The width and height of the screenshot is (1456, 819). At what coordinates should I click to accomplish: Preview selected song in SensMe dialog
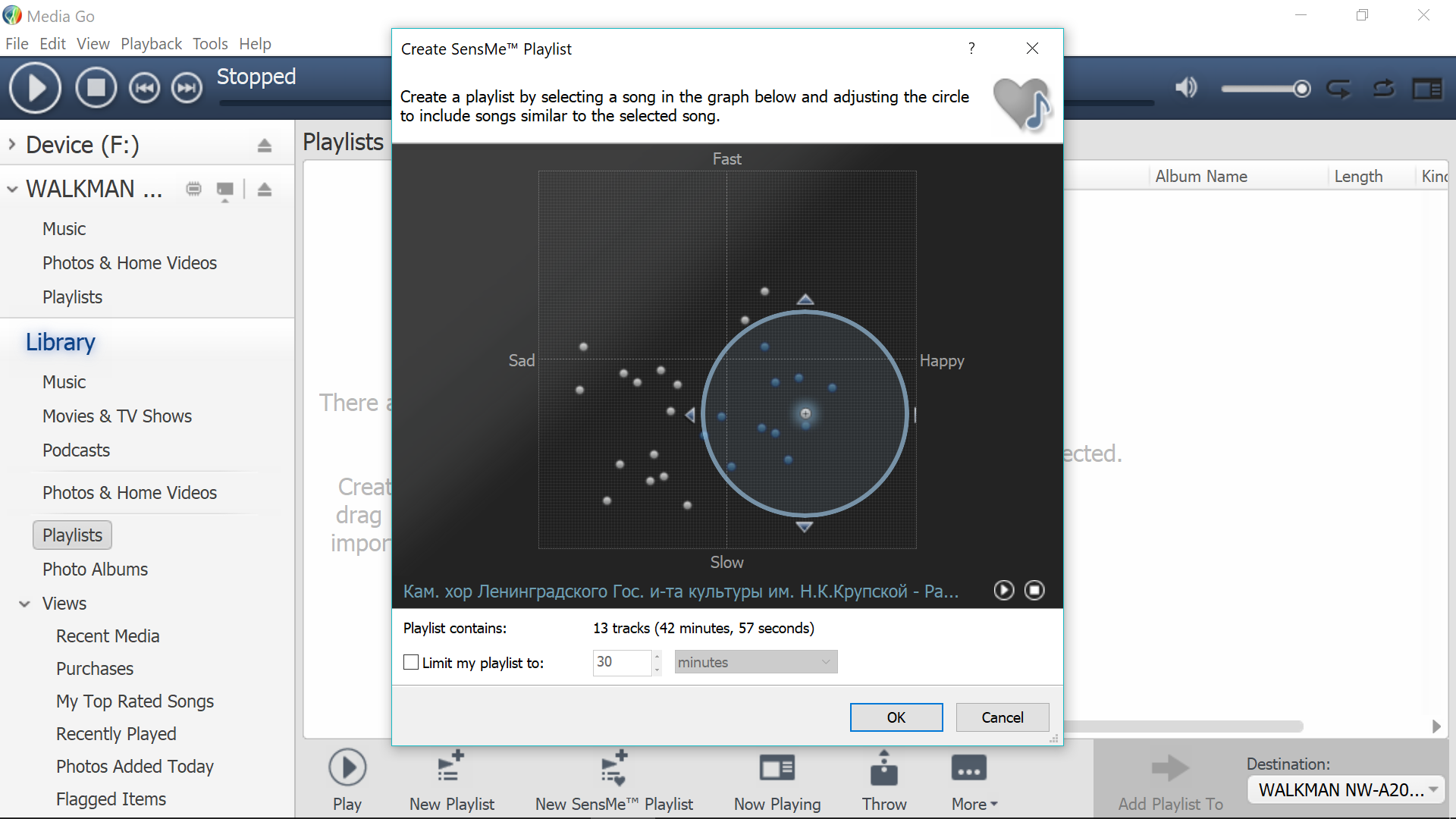click(1003, 590)
